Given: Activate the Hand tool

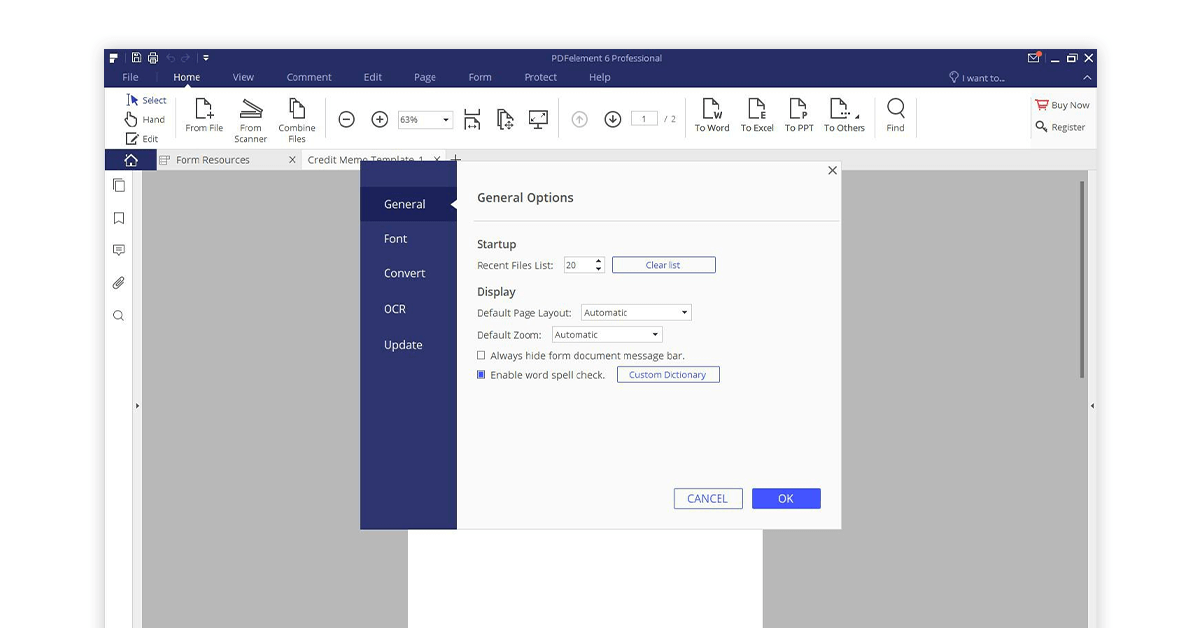Looking at the screenshot, I should (145, 120).
